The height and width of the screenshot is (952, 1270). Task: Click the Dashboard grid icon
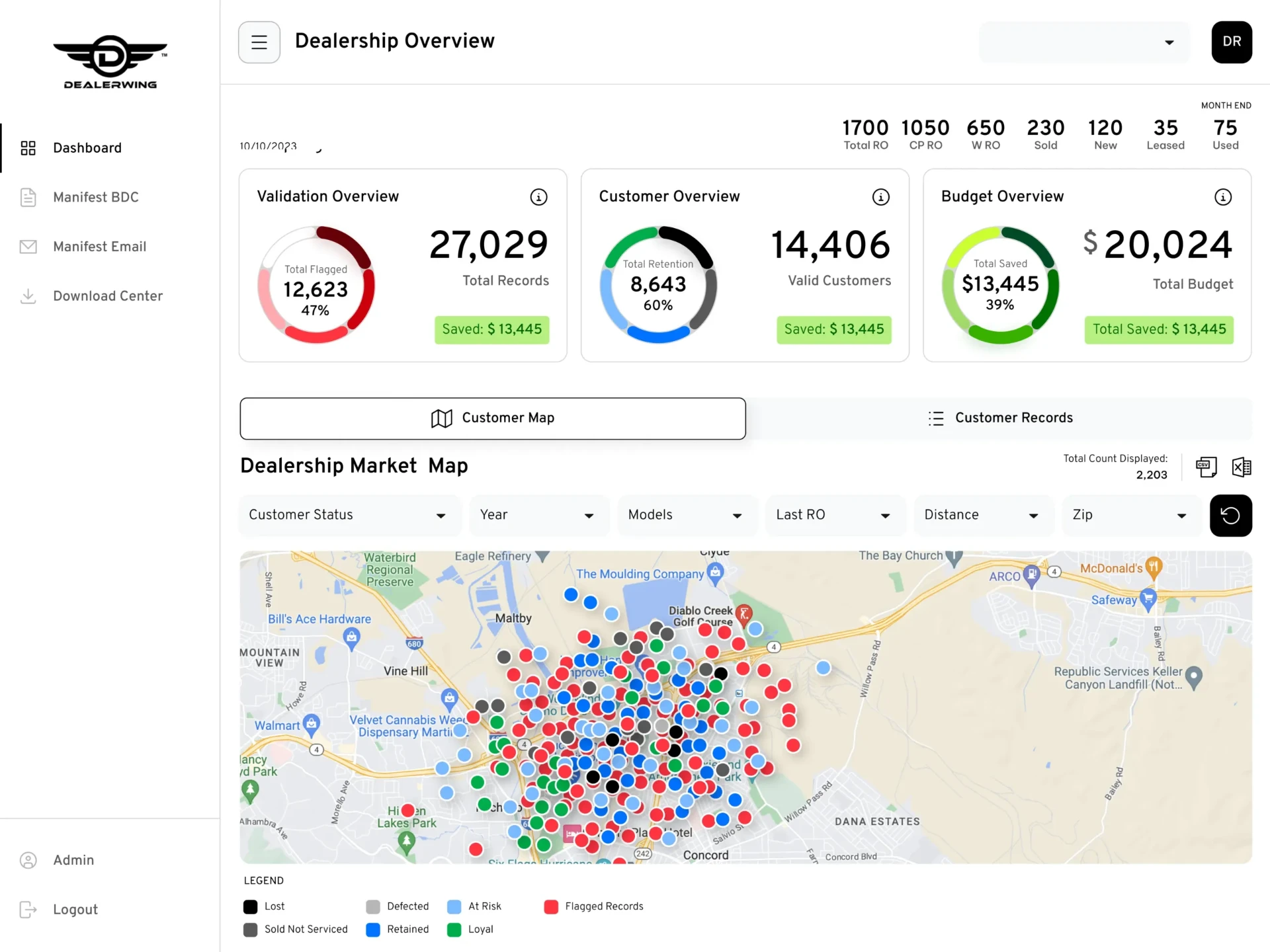coord(28,148)
